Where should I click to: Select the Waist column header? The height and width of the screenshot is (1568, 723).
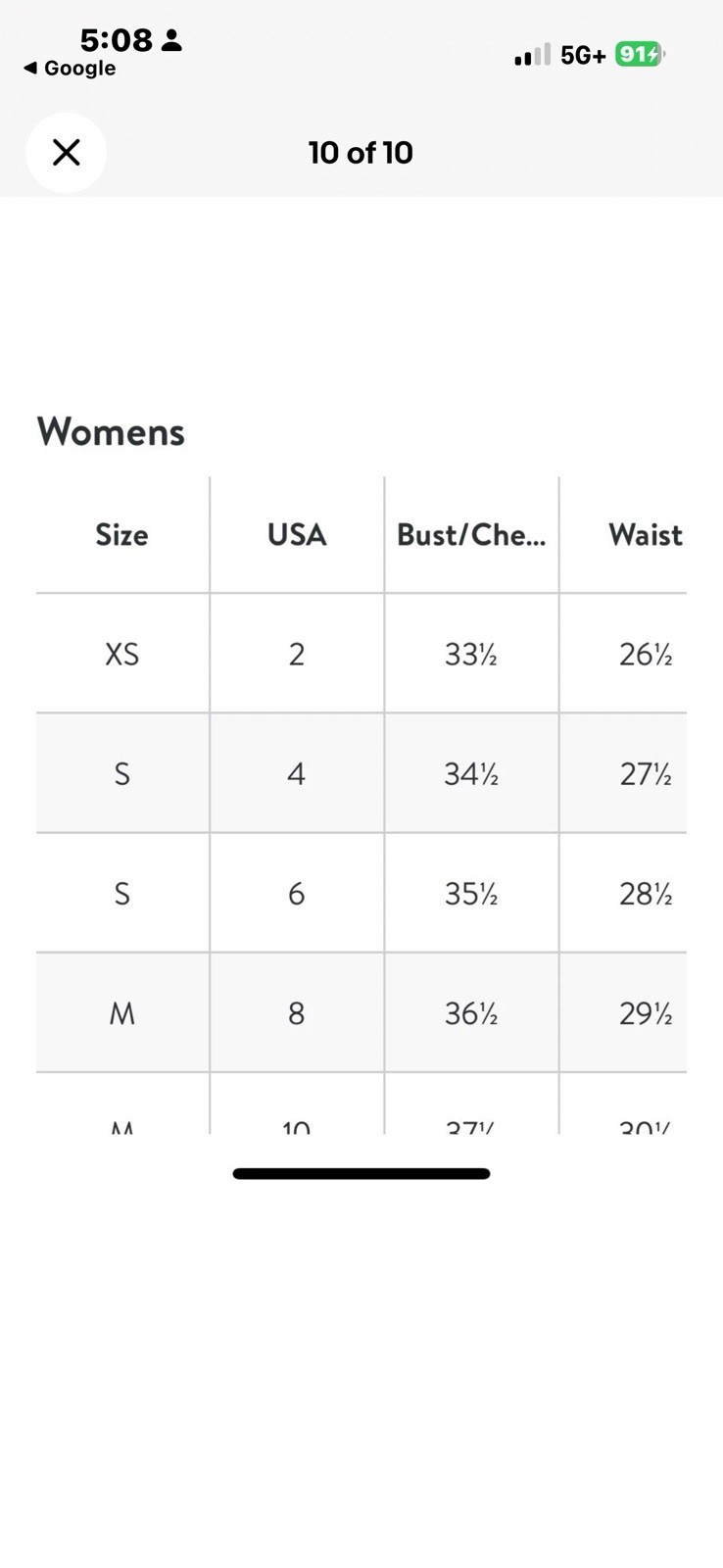pos(645,535)
